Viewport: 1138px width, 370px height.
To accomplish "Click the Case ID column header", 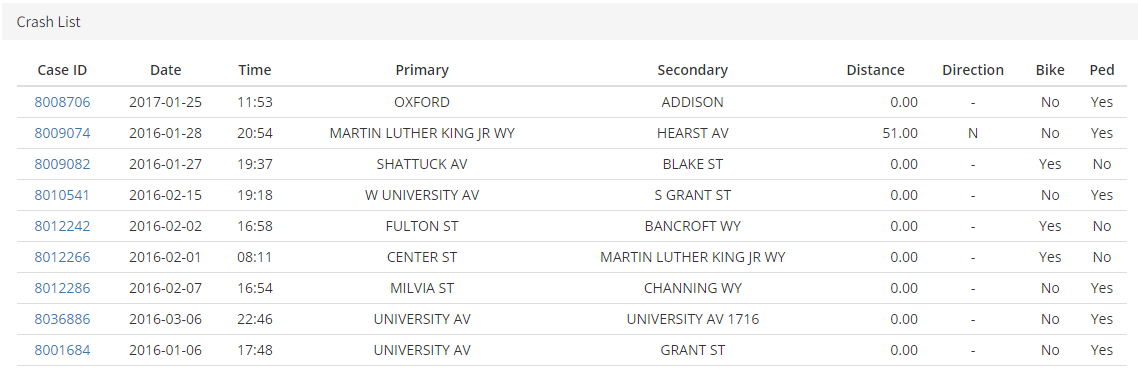I will [x=62, y=70].
